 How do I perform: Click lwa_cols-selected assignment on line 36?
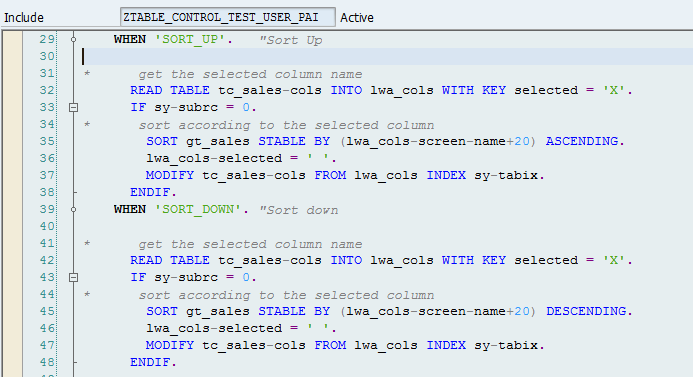(x=241, y=159)
